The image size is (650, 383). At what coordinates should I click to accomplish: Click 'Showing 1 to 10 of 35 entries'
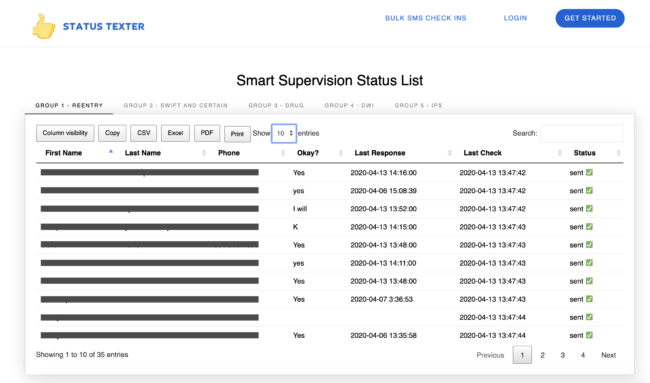(82, 354)
